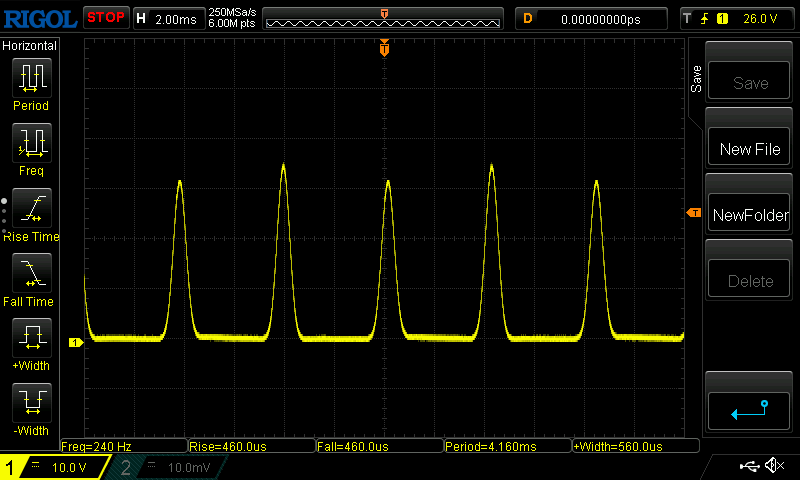Open the trigger level 26.0 V setting

coord(737,18)
